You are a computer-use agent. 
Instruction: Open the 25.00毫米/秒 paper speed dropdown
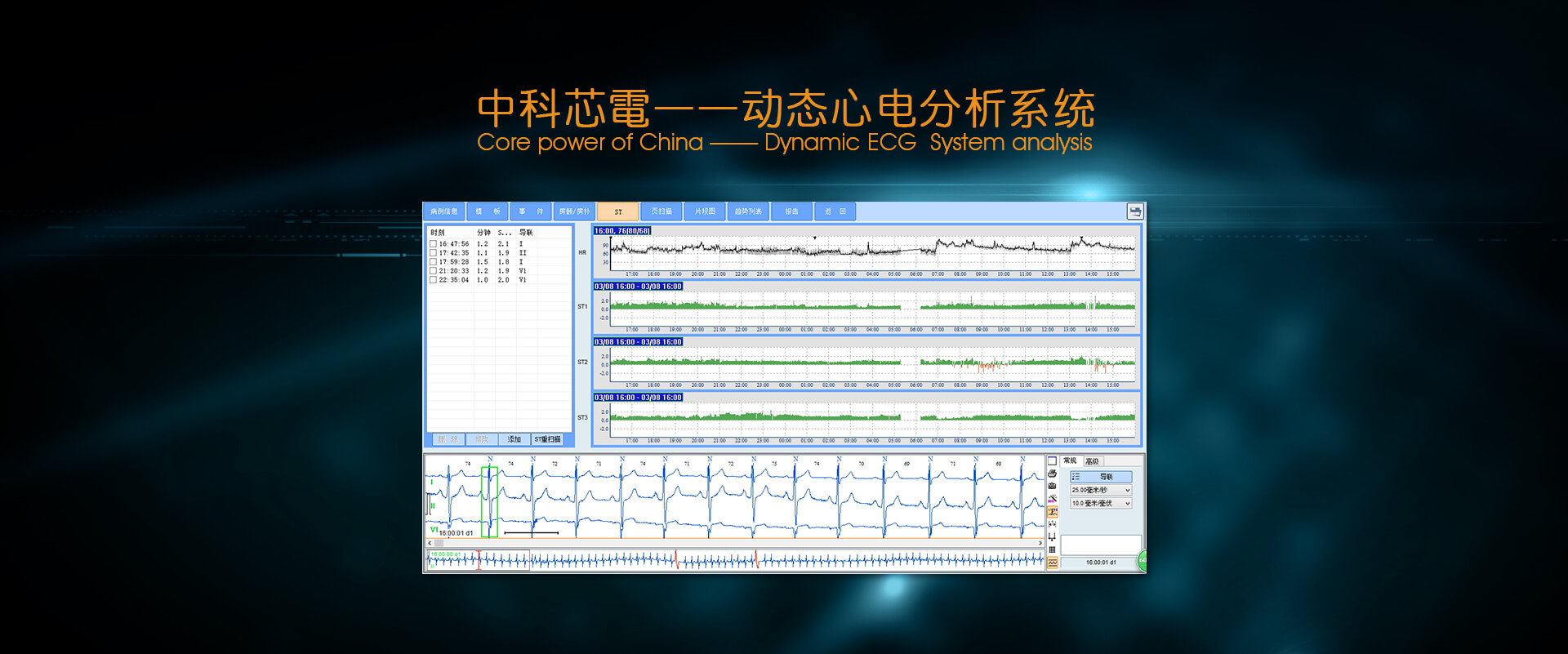[x=1101, y=490]
